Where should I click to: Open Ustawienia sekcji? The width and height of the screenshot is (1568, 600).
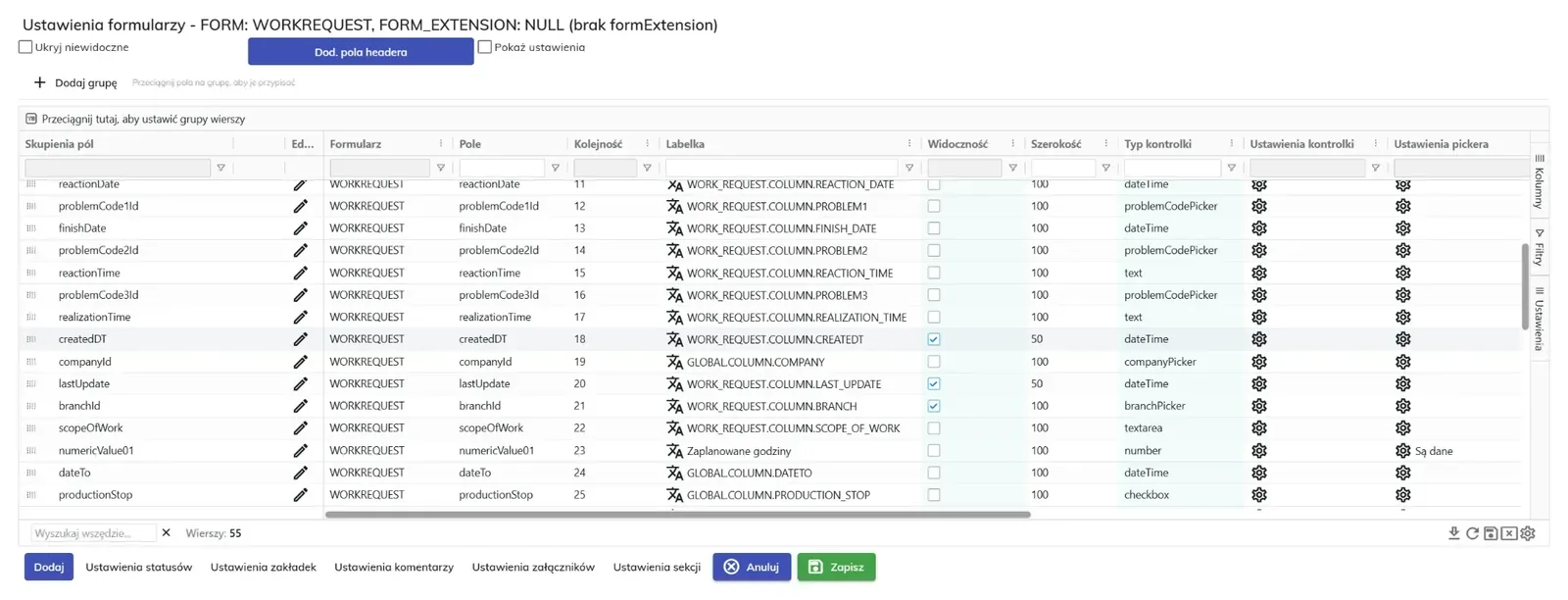pos(657,567)
